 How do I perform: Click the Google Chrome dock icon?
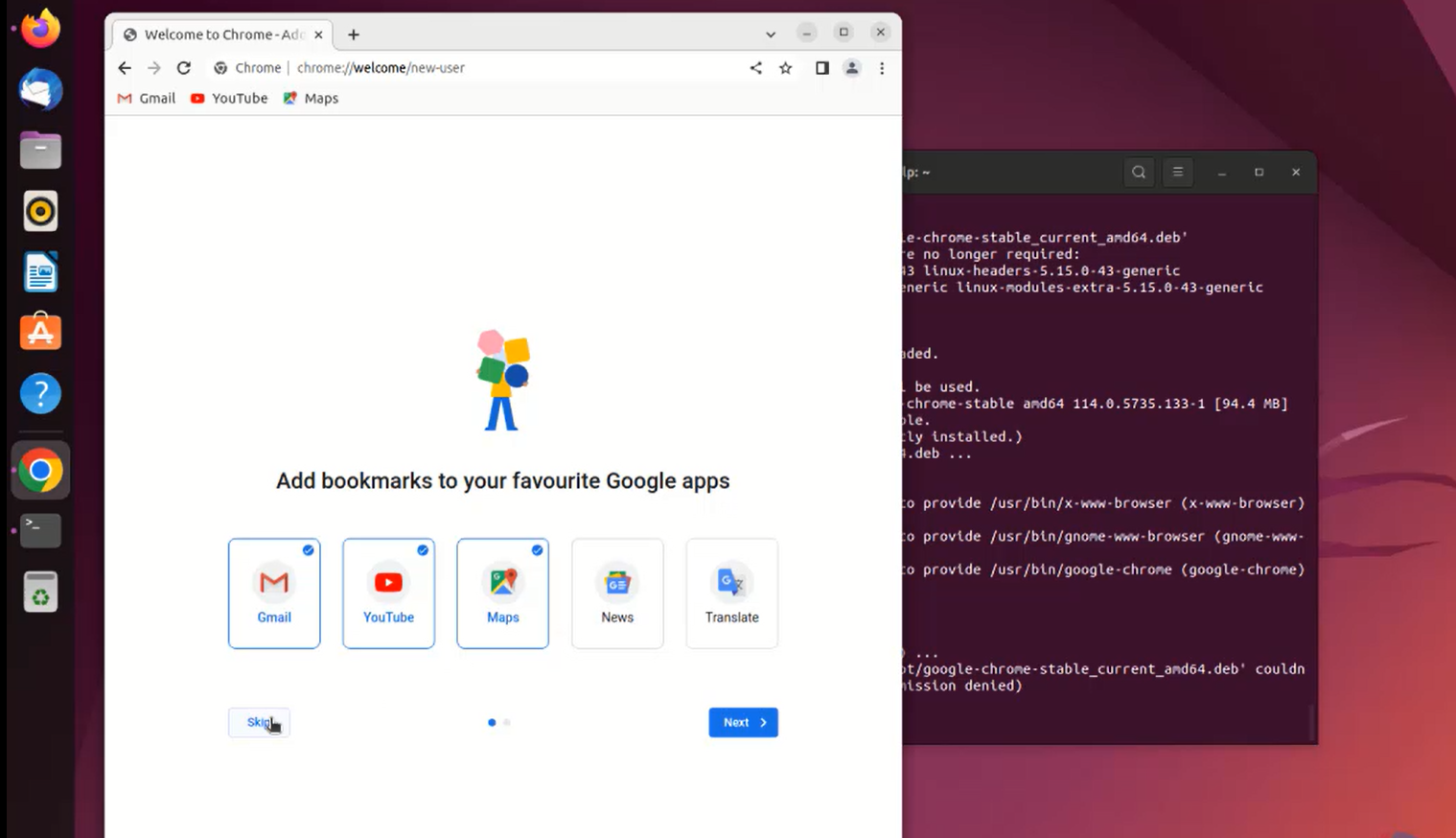coord(40,471)
